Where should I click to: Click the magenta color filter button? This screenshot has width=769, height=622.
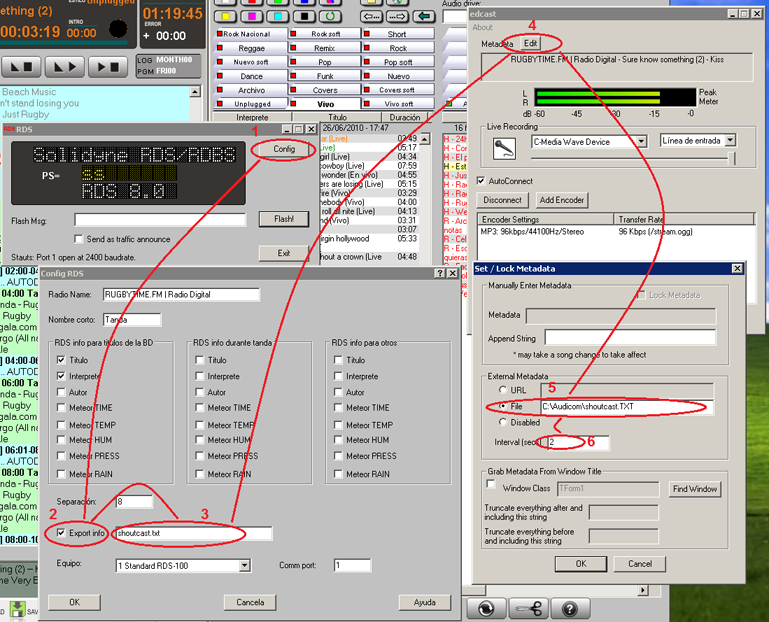(x=252, y=17)
